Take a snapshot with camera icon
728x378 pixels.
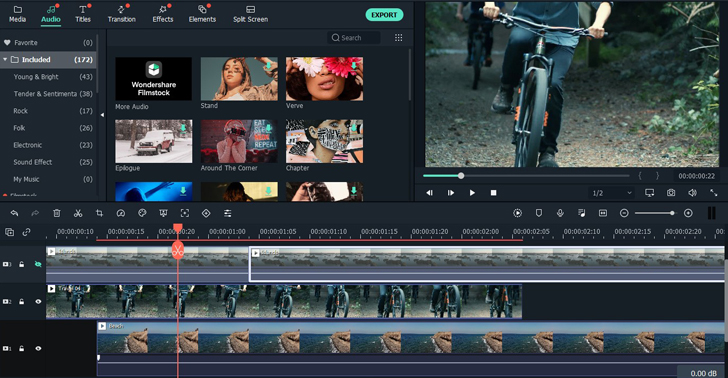pos(671,193)
